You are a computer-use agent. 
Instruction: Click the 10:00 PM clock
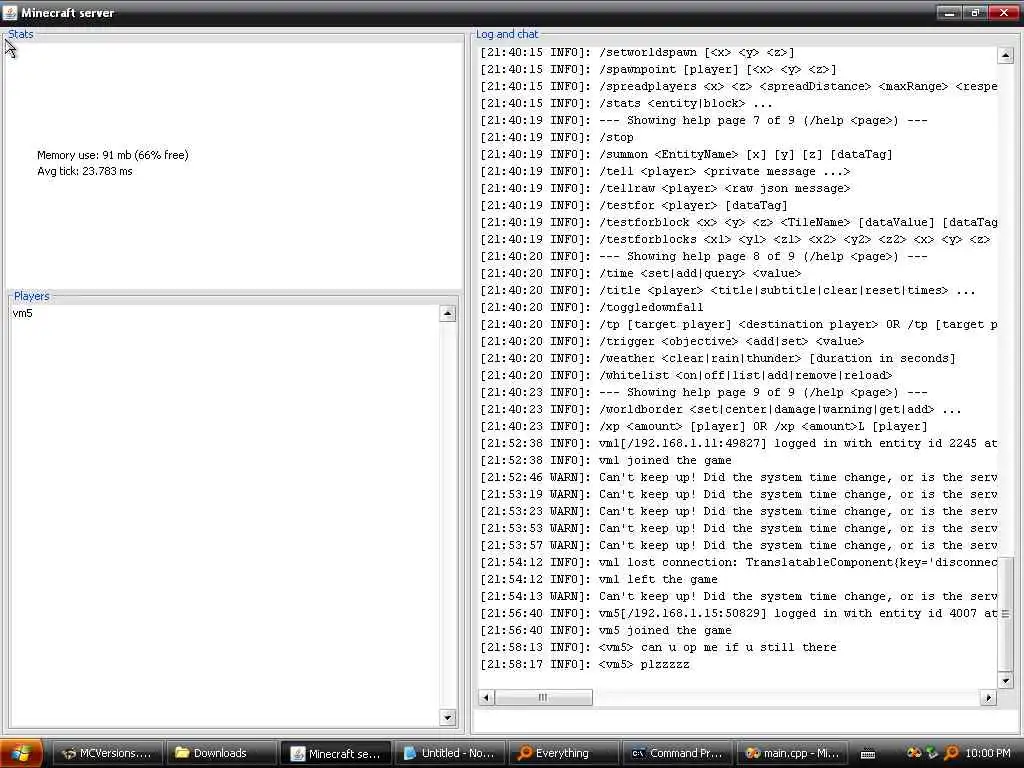[988, 753]
